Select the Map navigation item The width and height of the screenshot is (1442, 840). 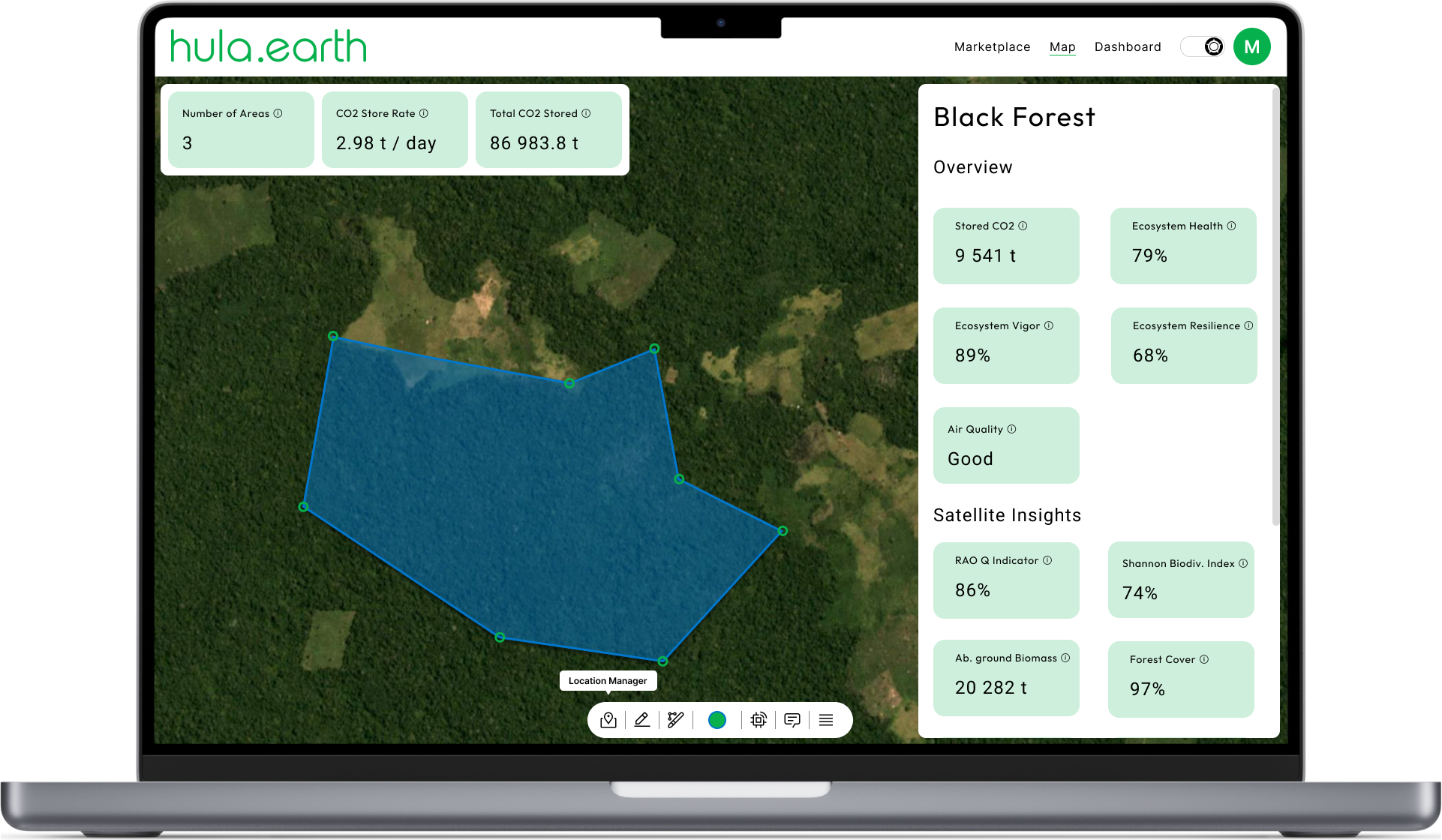click(x=1062, y=46)
